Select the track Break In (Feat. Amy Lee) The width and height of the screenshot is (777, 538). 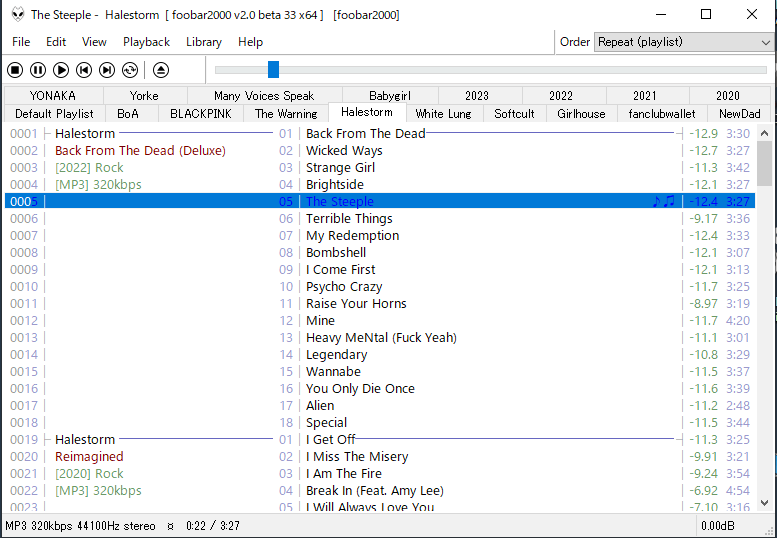375,490
